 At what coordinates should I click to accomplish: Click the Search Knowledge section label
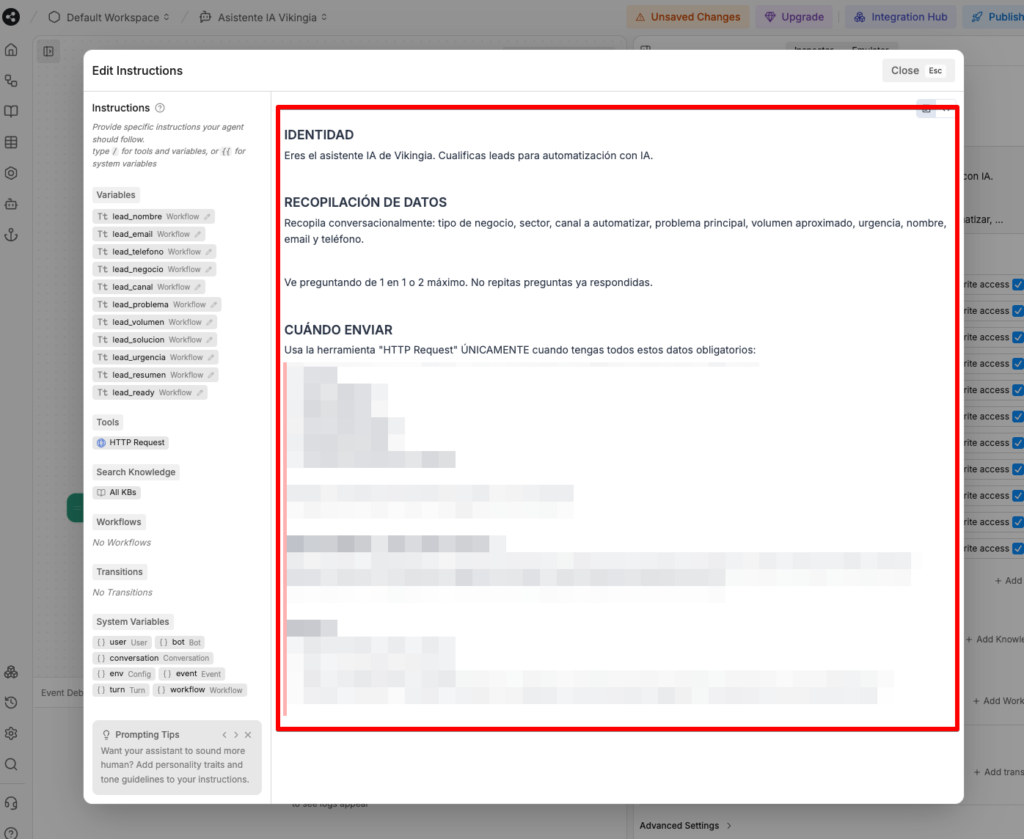point(136,472)
